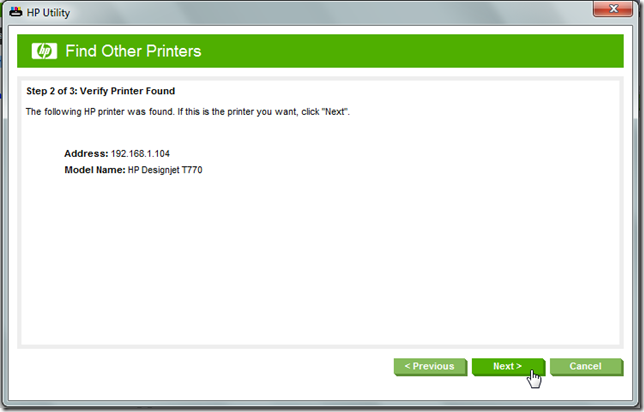The height and width of the screenshot is (412, 644).
Task: Click the empty title bar area
Action: click(x=329, y=12)
